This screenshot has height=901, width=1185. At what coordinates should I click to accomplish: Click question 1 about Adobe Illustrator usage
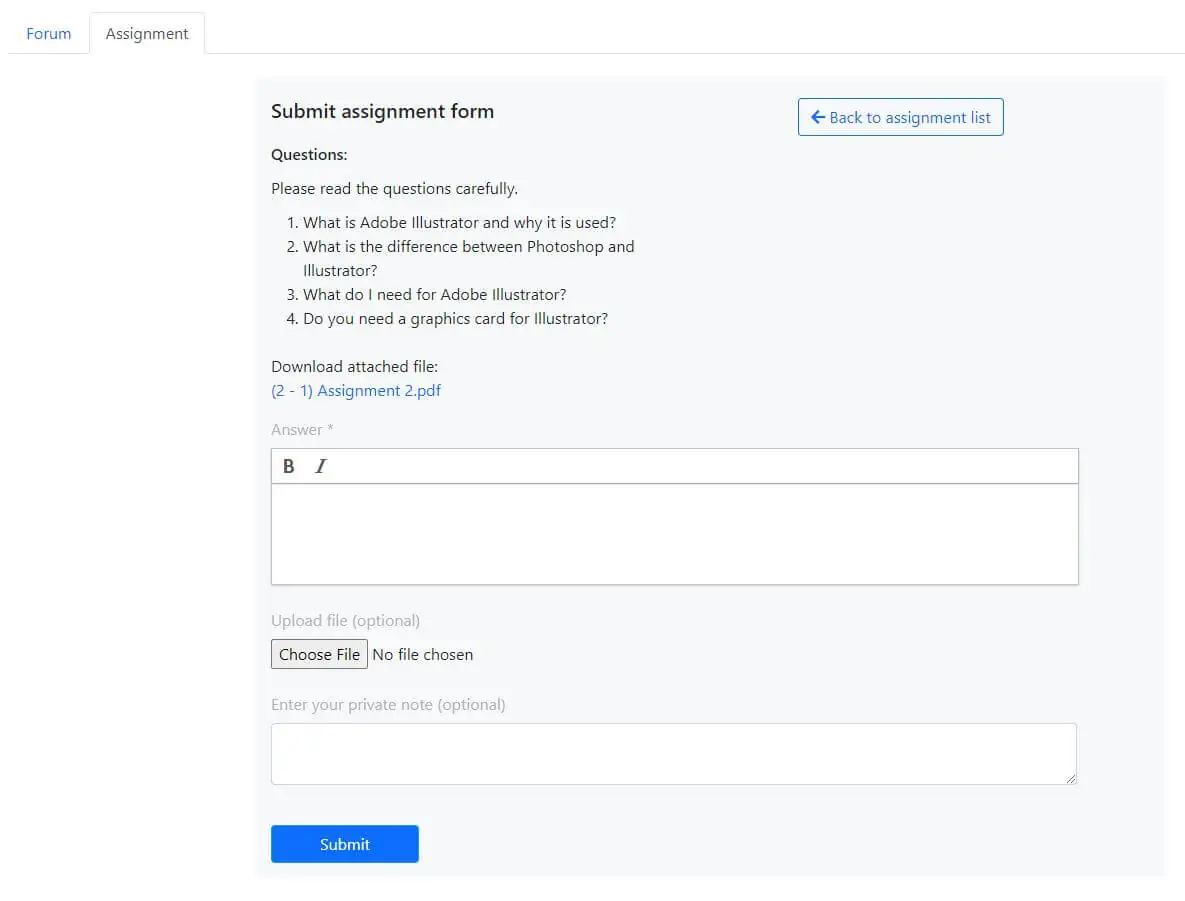(x=459, y=223)
